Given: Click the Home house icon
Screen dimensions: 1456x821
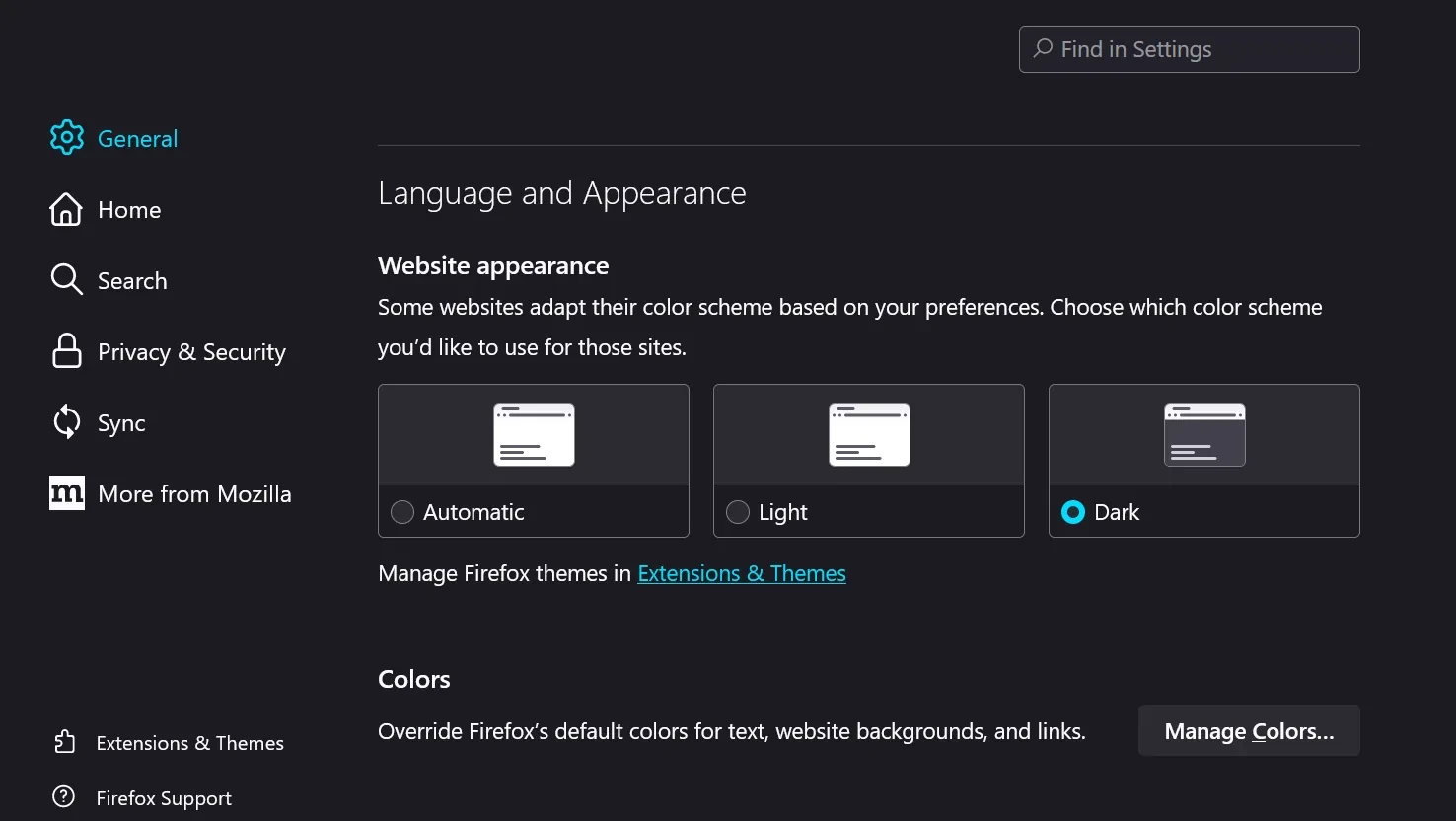Looking at the screenshot, I should tap(66, 209).
